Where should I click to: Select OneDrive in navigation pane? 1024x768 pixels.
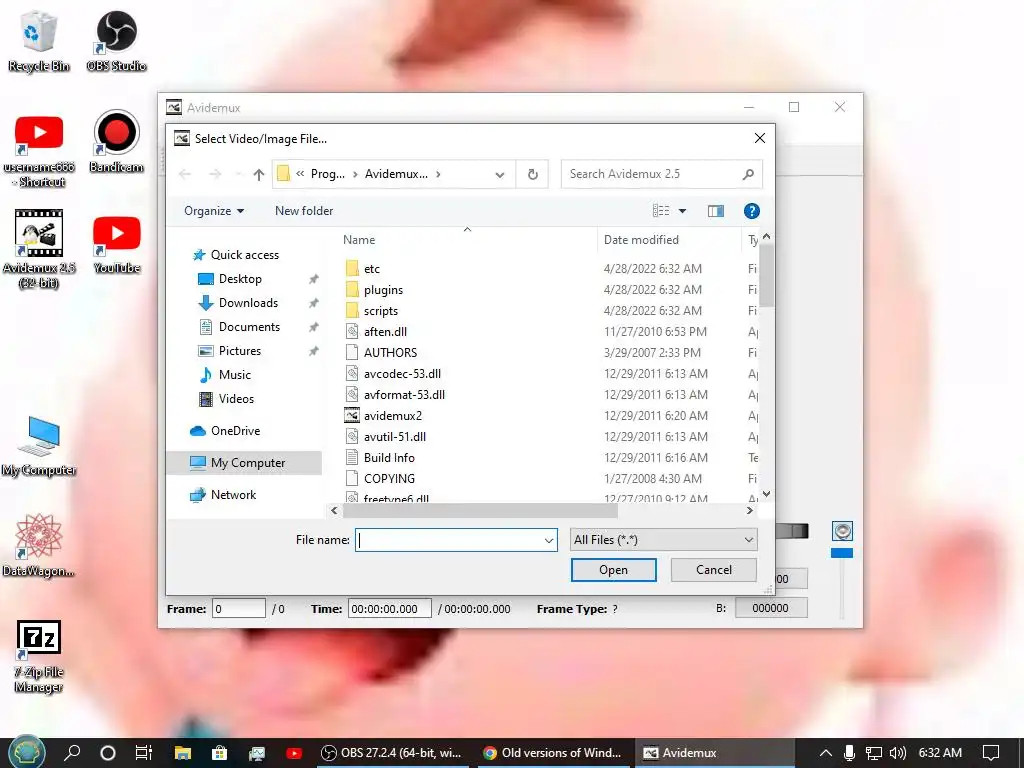pos(235,431)
